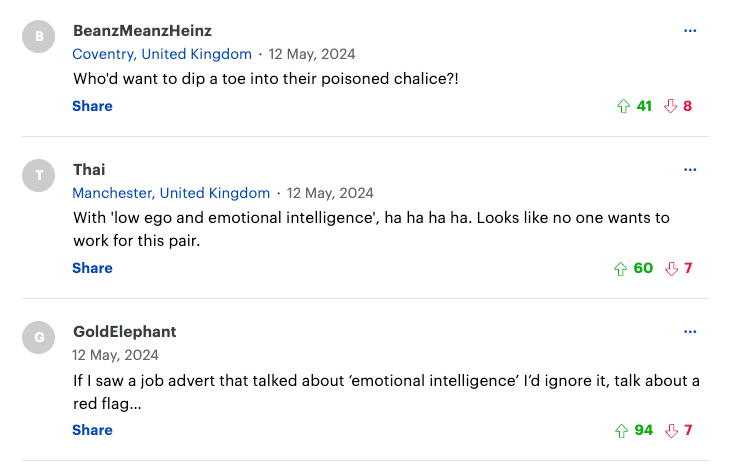
Task: Click Thai's grey avatar circle
Action: click(39, 176)
